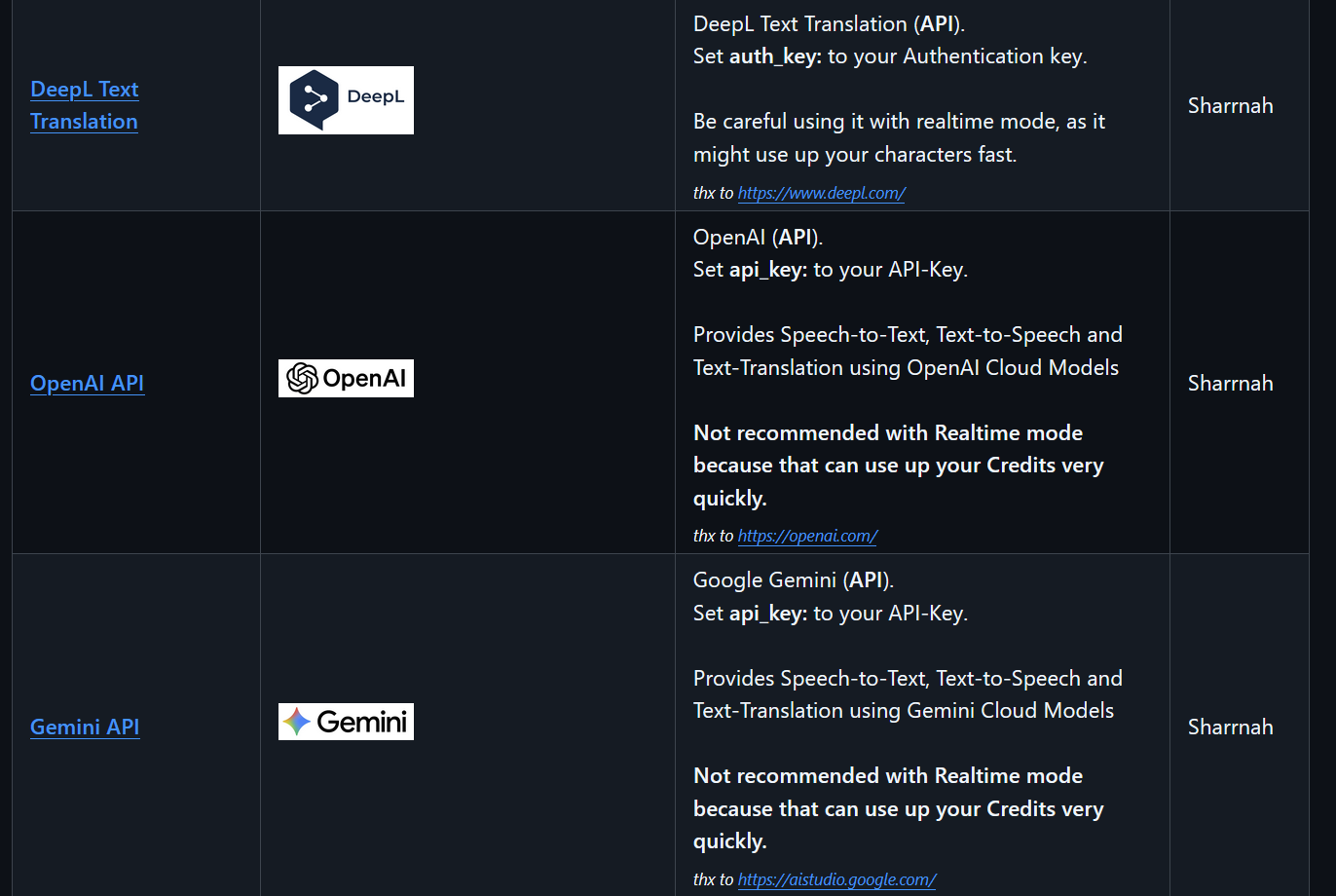Click author Sharrnah in the OpenAI row
Image resolution: width=1336 pixels, height=896 pixels.
tap(1230, 383)
